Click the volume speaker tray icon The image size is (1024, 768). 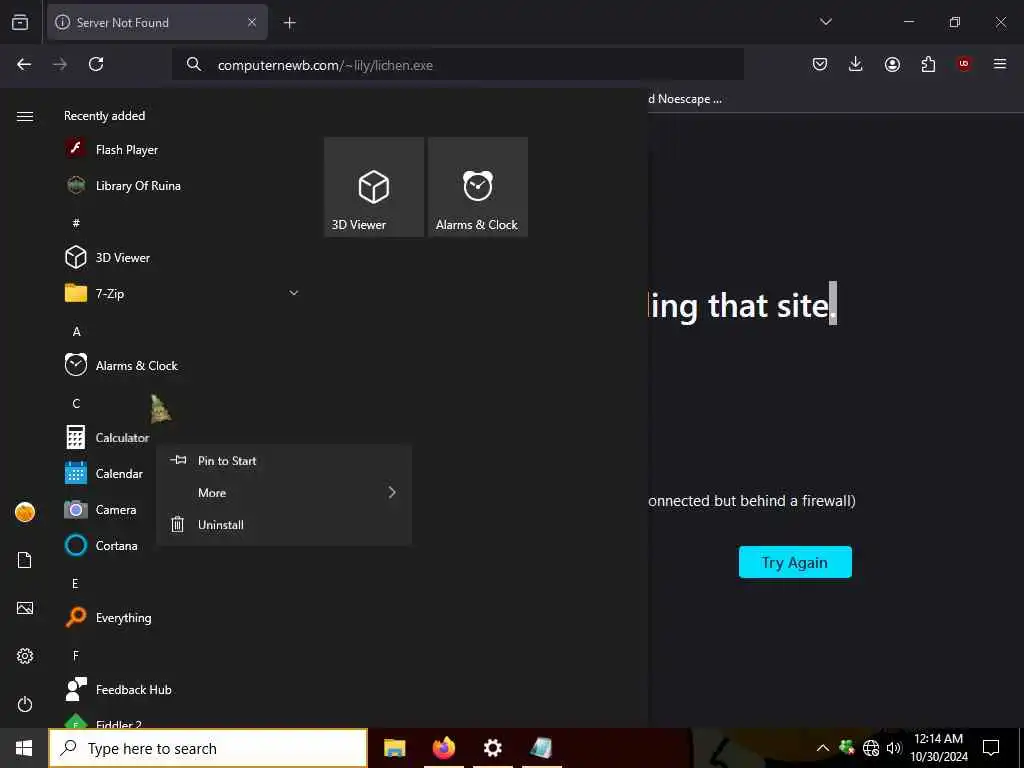[893, 748]
